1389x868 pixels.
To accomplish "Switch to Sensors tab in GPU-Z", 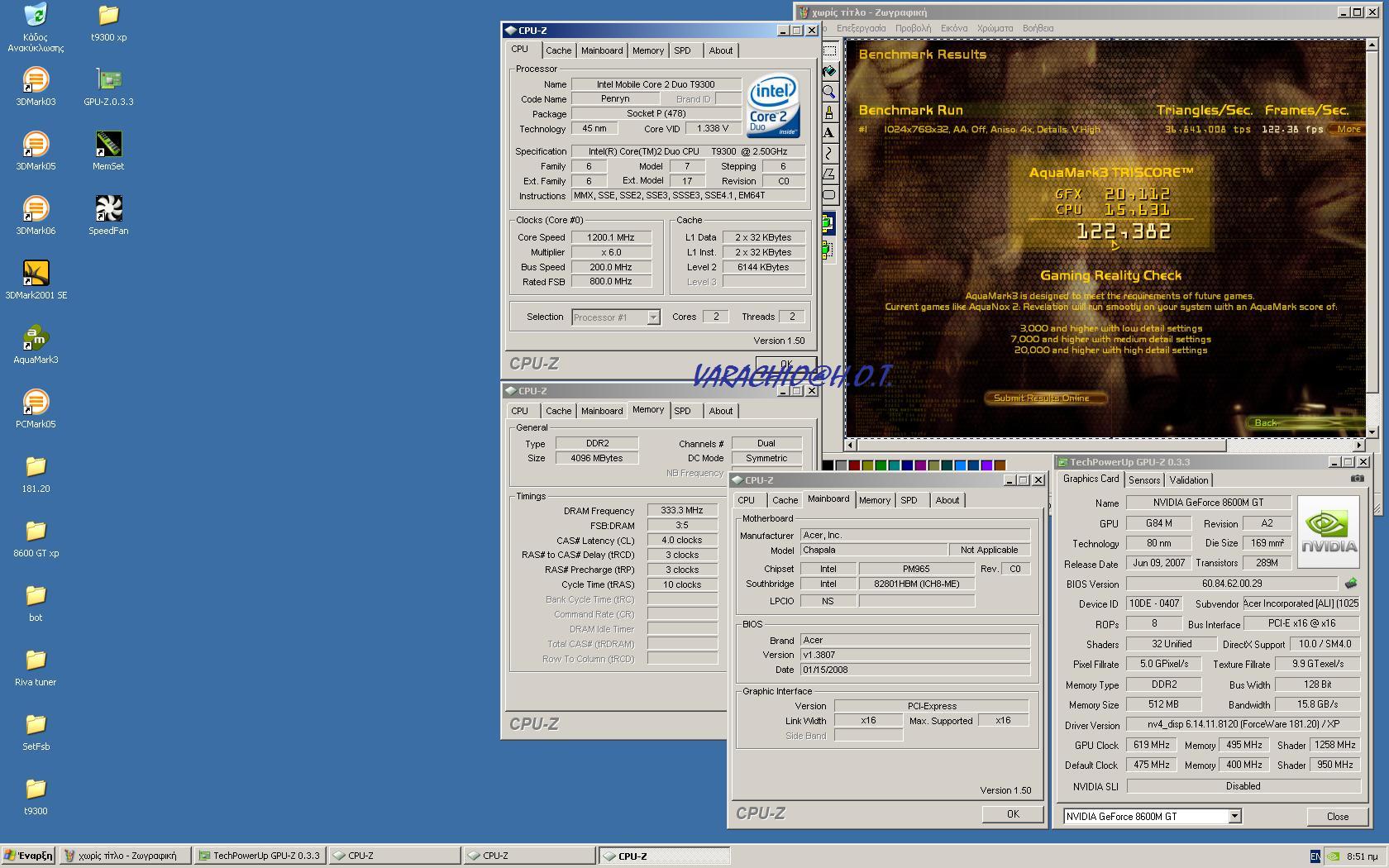I will tap(1144, 480).
